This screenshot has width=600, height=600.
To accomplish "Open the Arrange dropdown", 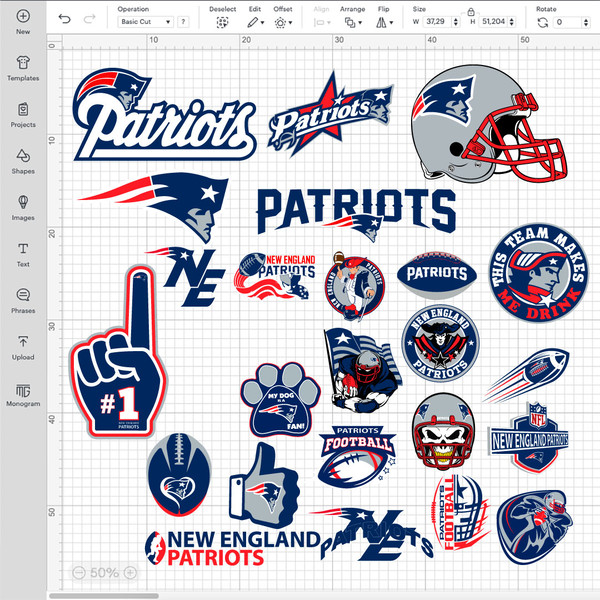I will pyautogui.click(x=353, y=23).
